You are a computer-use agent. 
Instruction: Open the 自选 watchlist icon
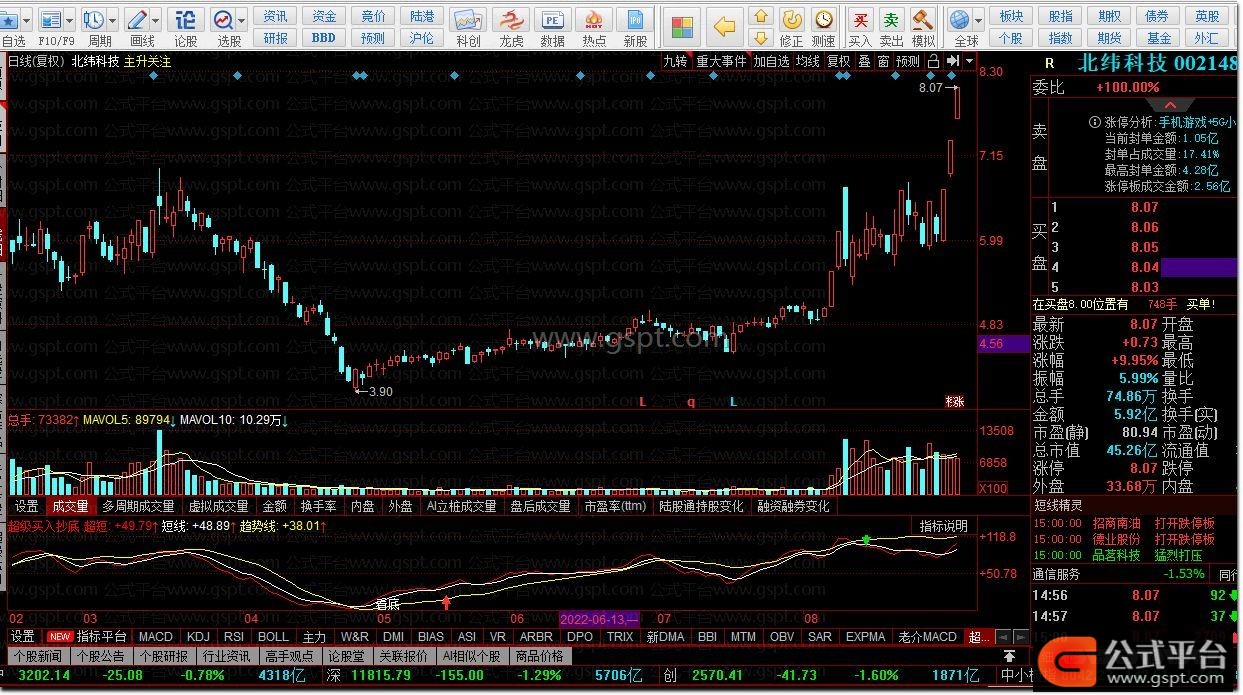[x=10, y=19]
